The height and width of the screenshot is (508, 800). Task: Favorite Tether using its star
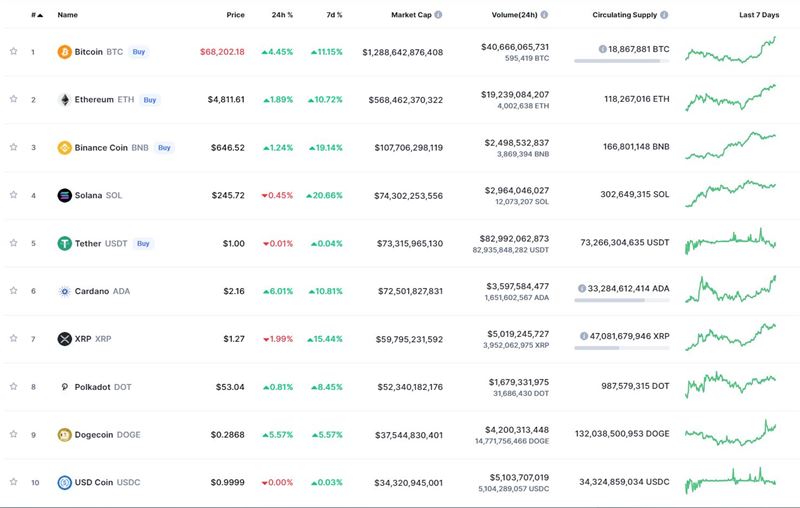(14, 243)
